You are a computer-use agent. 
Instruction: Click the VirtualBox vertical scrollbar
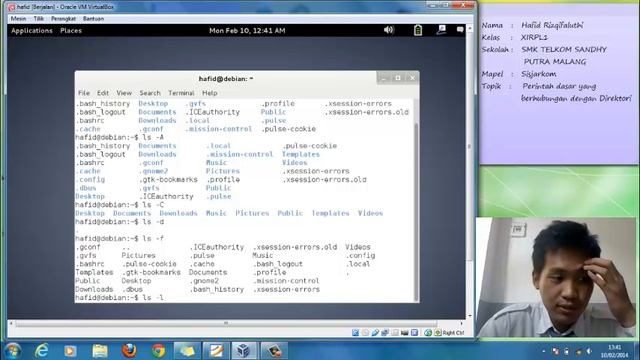[469, 146]
